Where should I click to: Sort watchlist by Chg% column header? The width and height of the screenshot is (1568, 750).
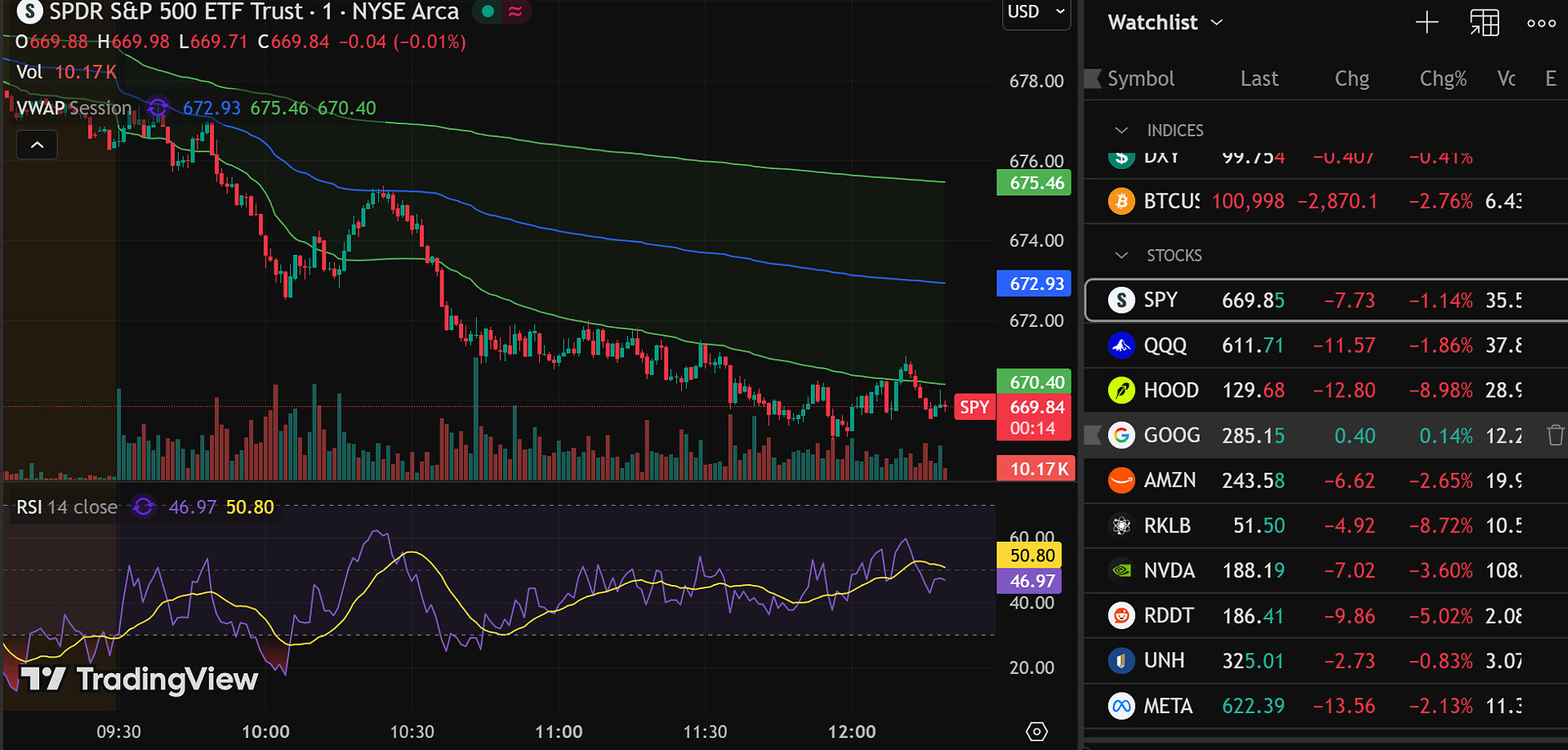[x=1443, y=78]
